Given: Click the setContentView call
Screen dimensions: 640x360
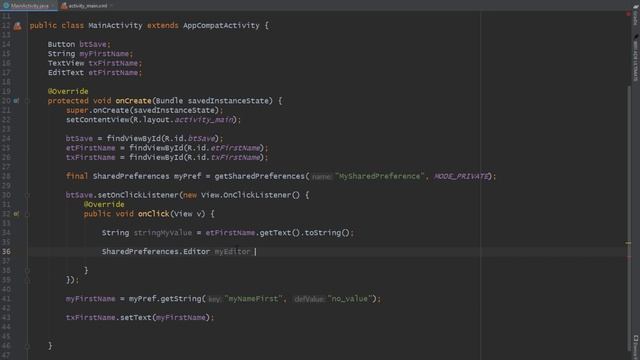Looking at the screenshot, I should coord(98,120).
